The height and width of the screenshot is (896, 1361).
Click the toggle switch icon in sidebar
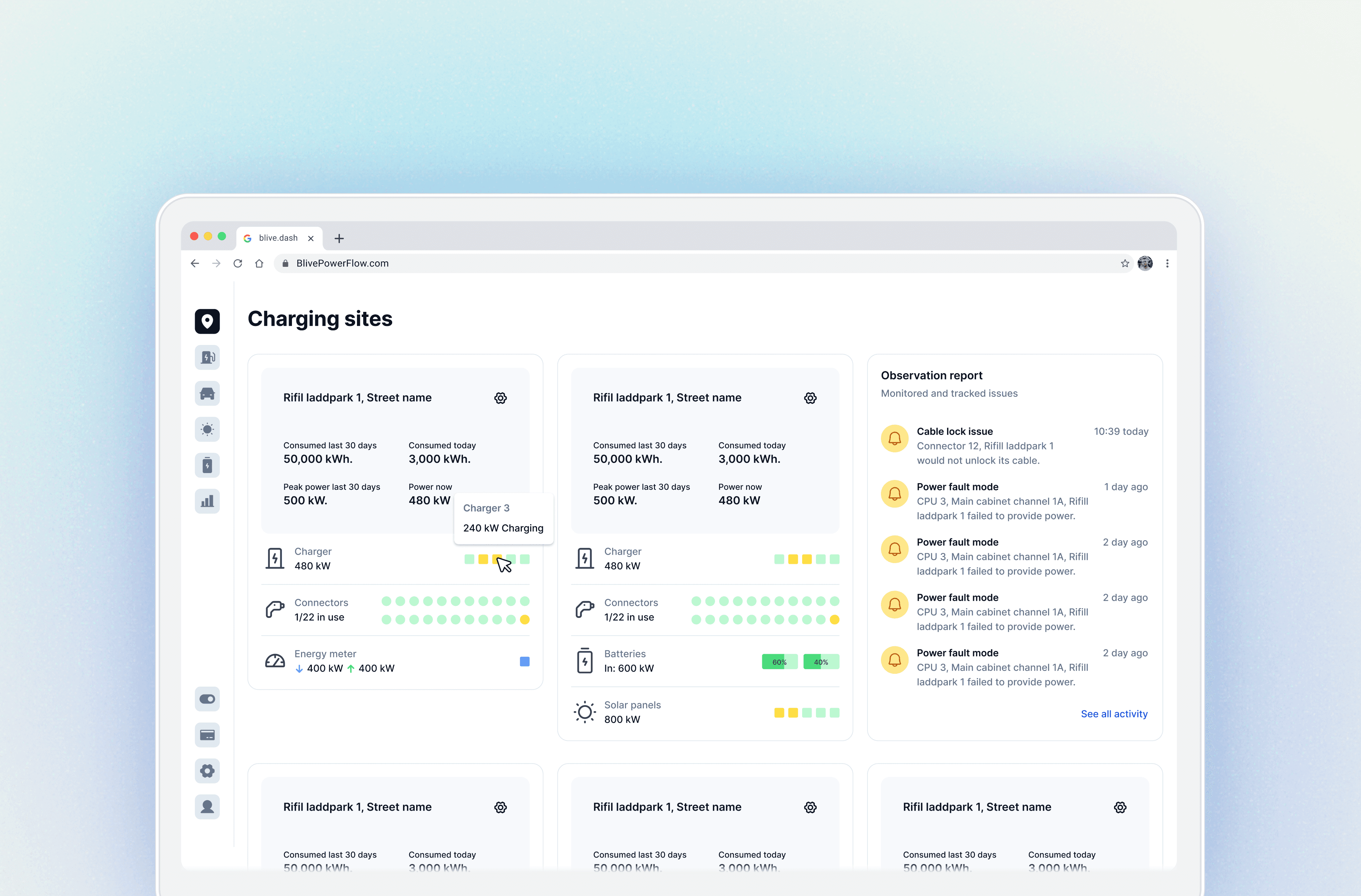pyautogui.click(x=207, y=699)
